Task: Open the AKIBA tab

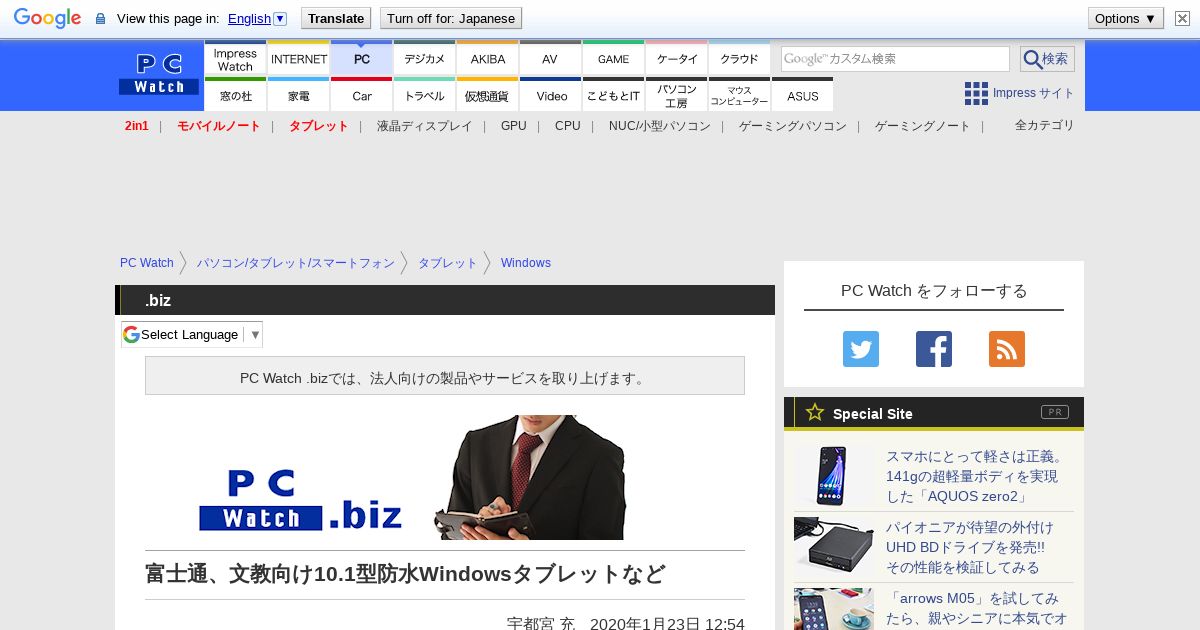Action: pos(488,58)
